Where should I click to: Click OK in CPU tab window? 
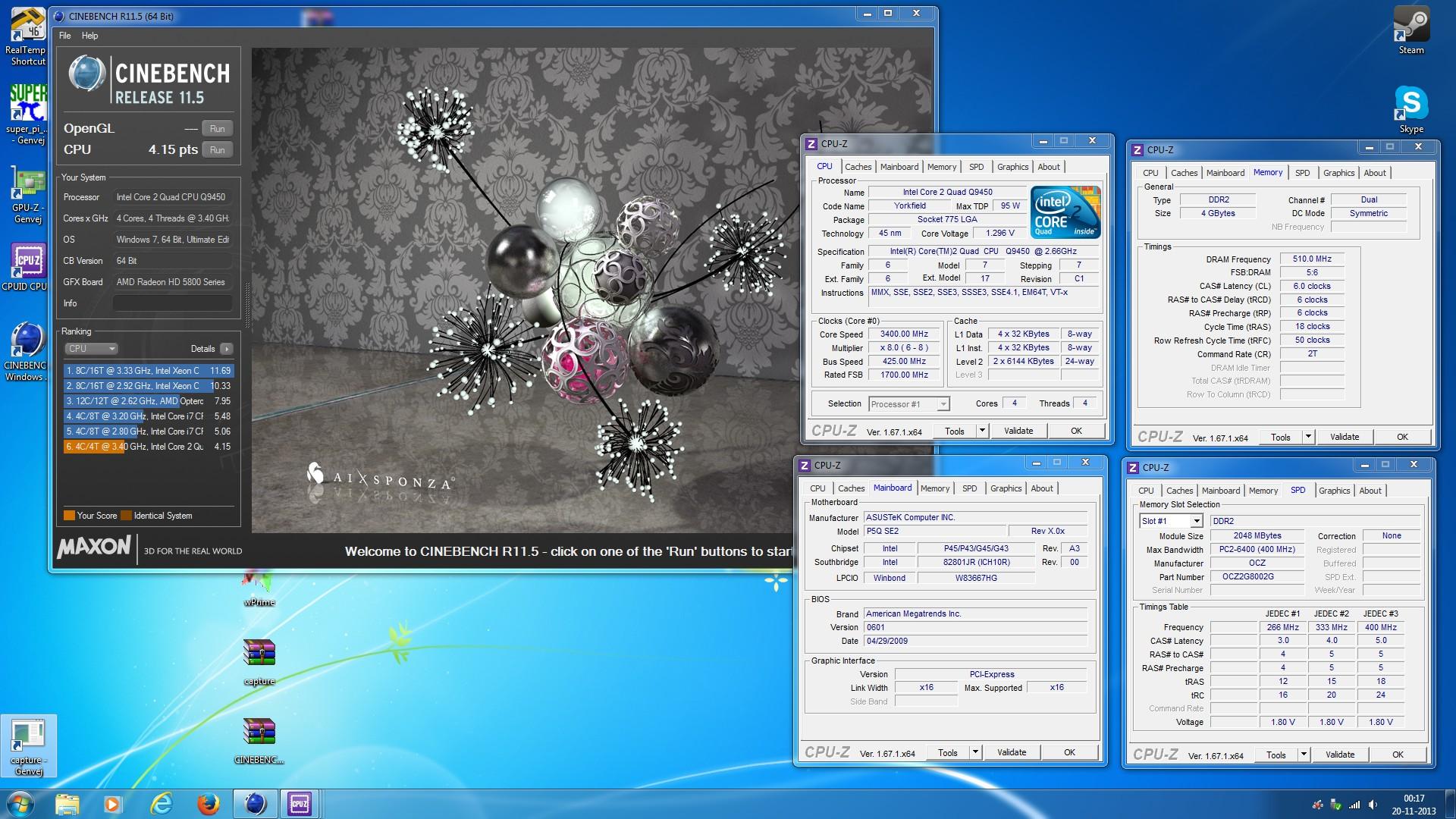1076,431
